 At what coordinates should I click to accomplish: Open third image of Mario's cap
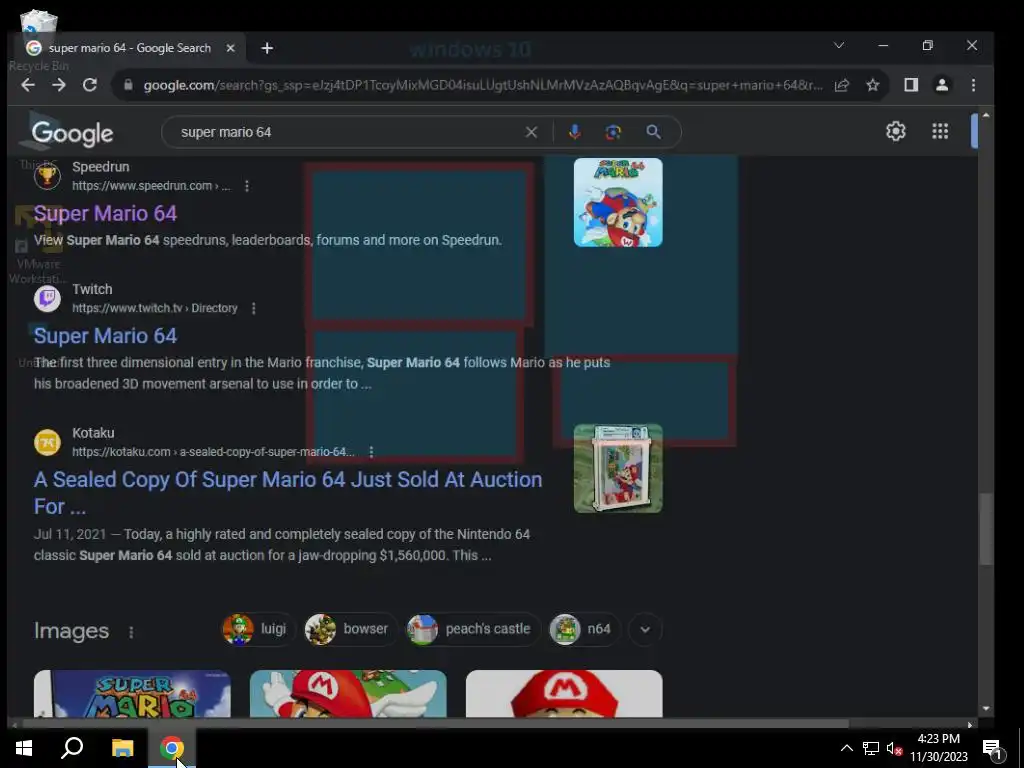564,694
